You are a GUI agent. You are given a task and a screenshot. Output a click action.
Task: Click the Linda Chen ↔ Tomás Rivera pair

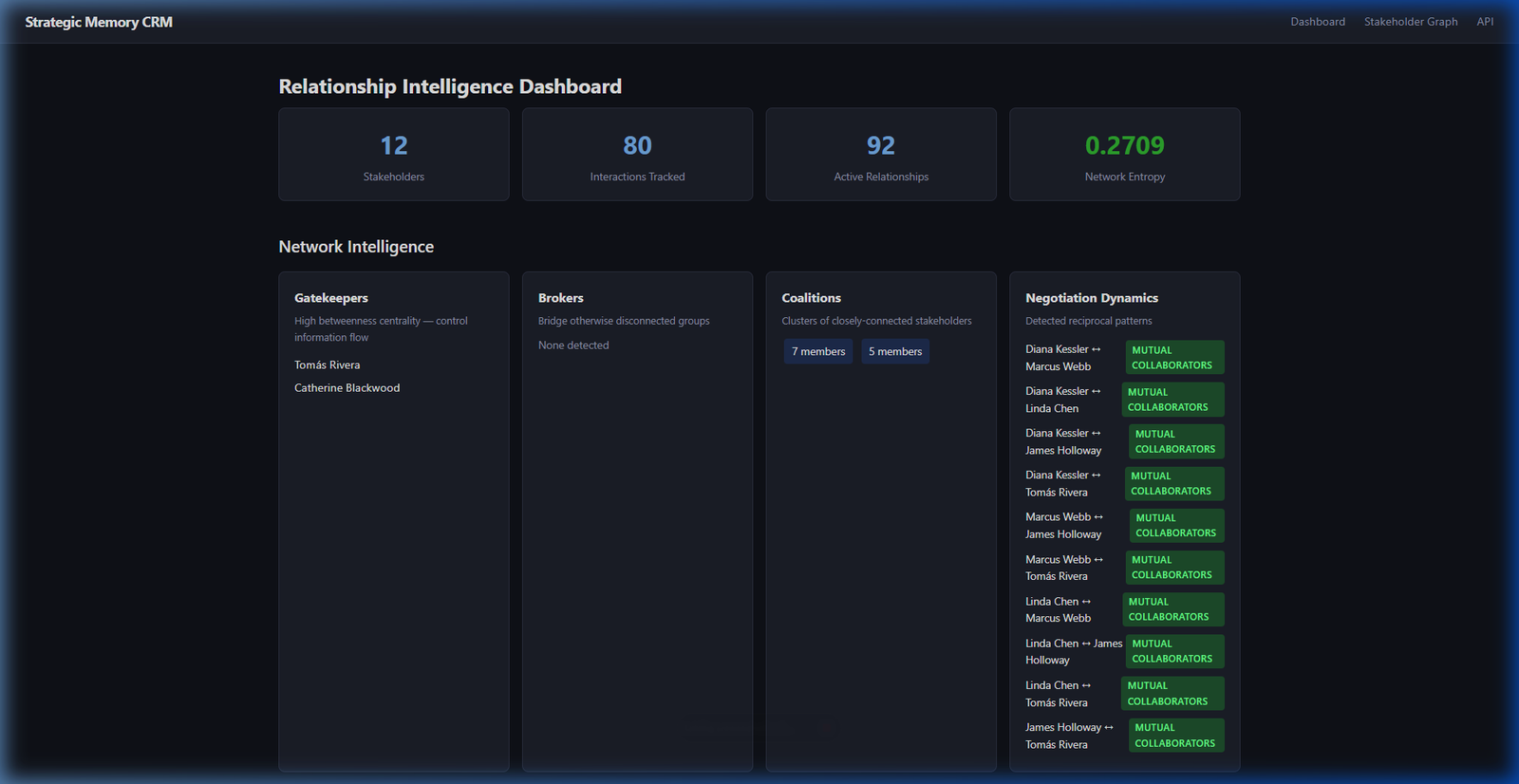[x=1059, y=694]
